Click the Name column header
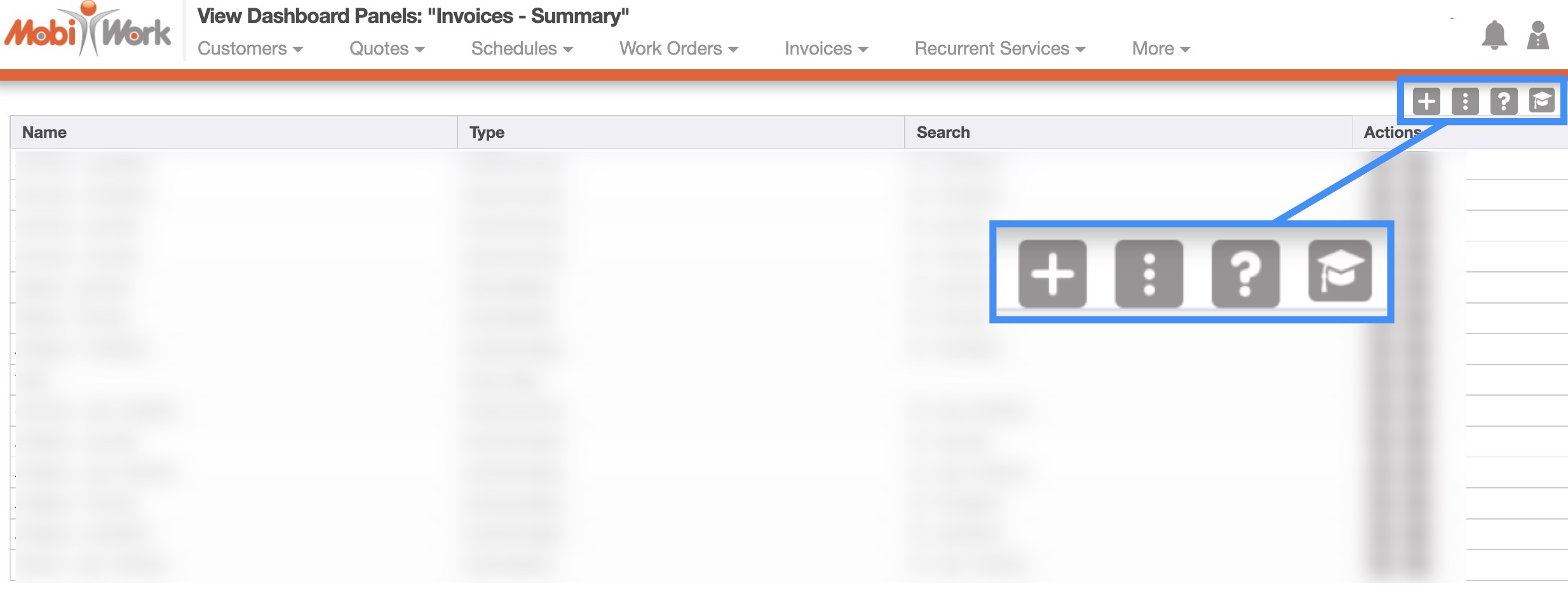 [x=44, y=132]
